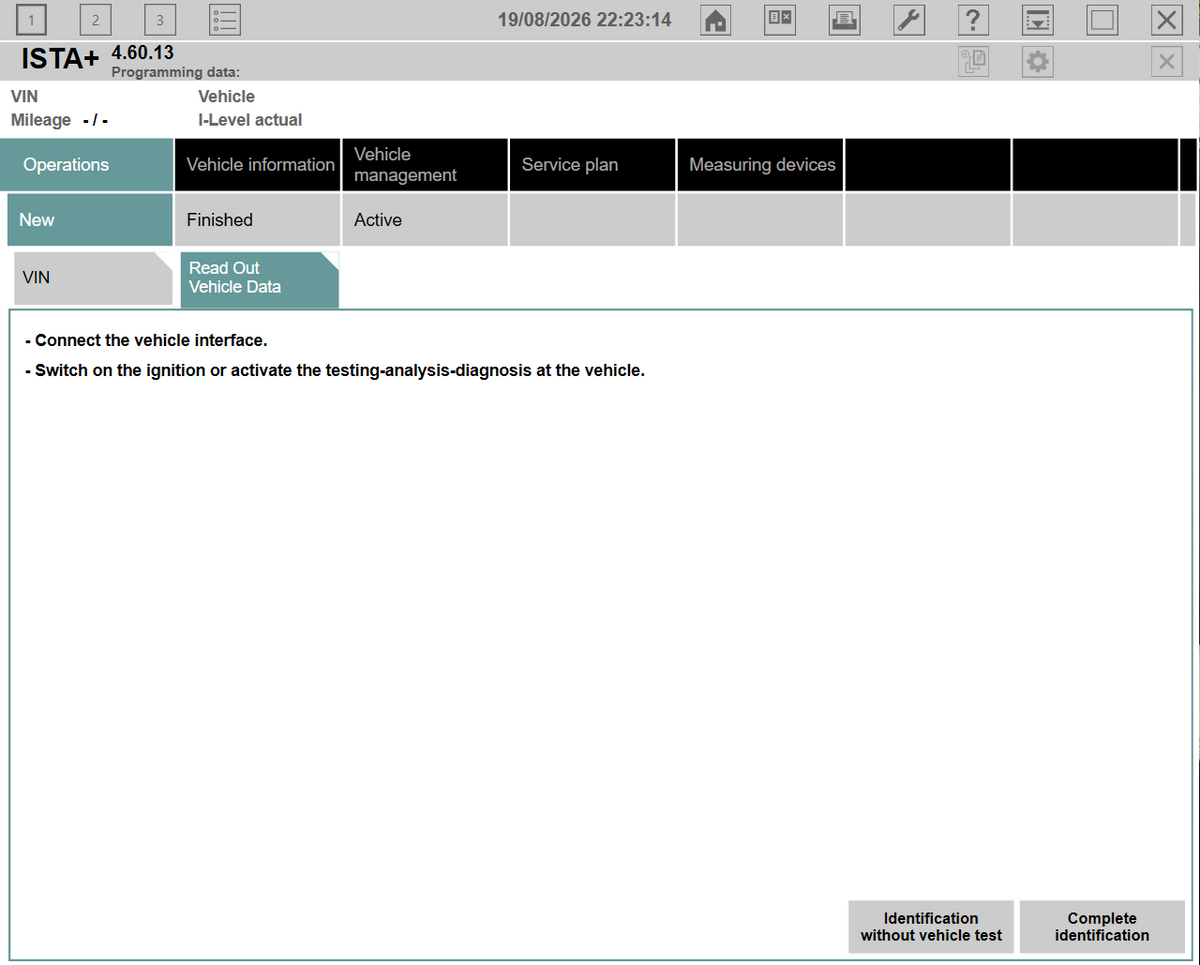1200x965 pixels.
Task: Switch to session 2 box
Action: click(x=95, y=20)
